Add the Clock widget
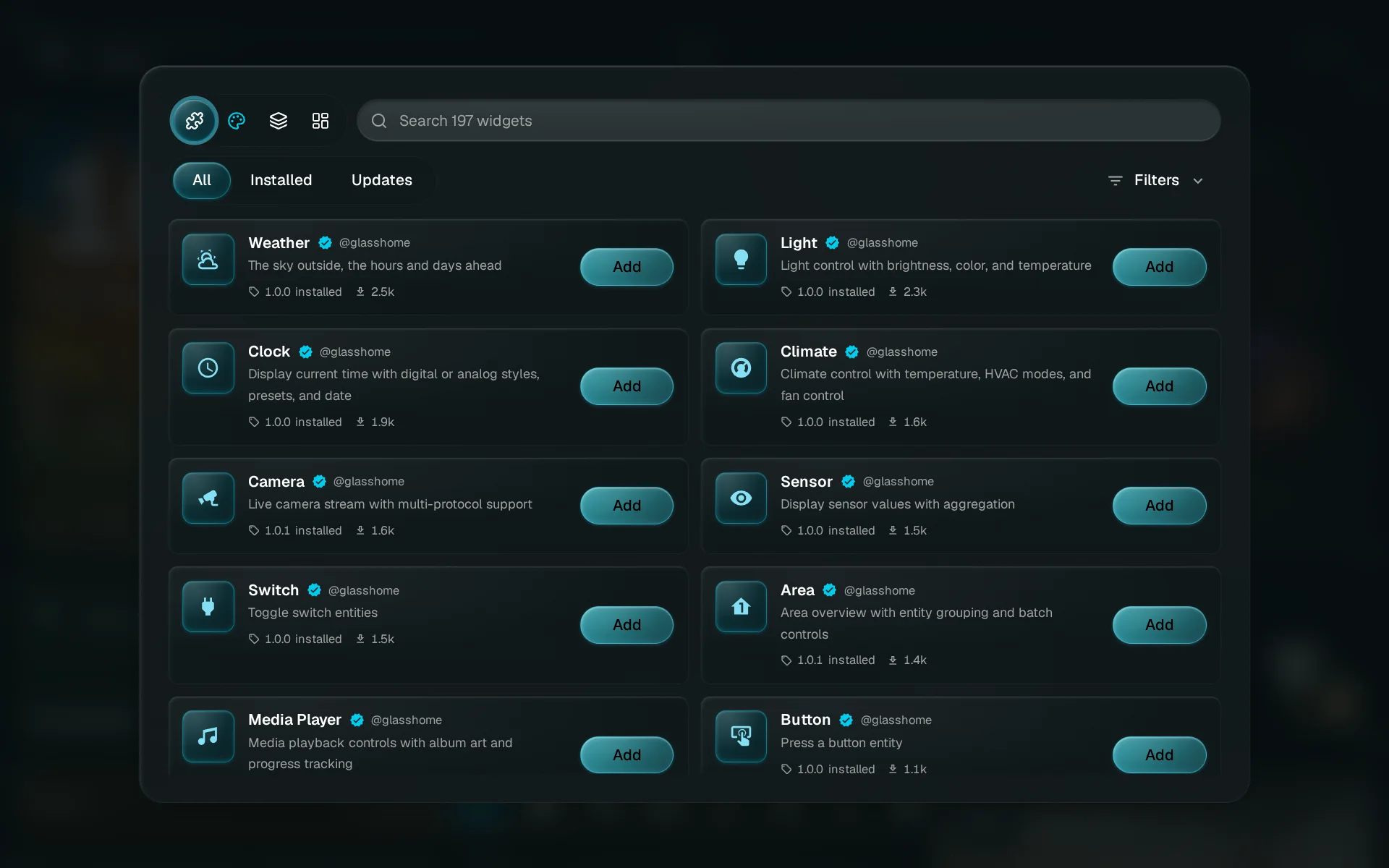1389x868 pixels. click(626, 386)
